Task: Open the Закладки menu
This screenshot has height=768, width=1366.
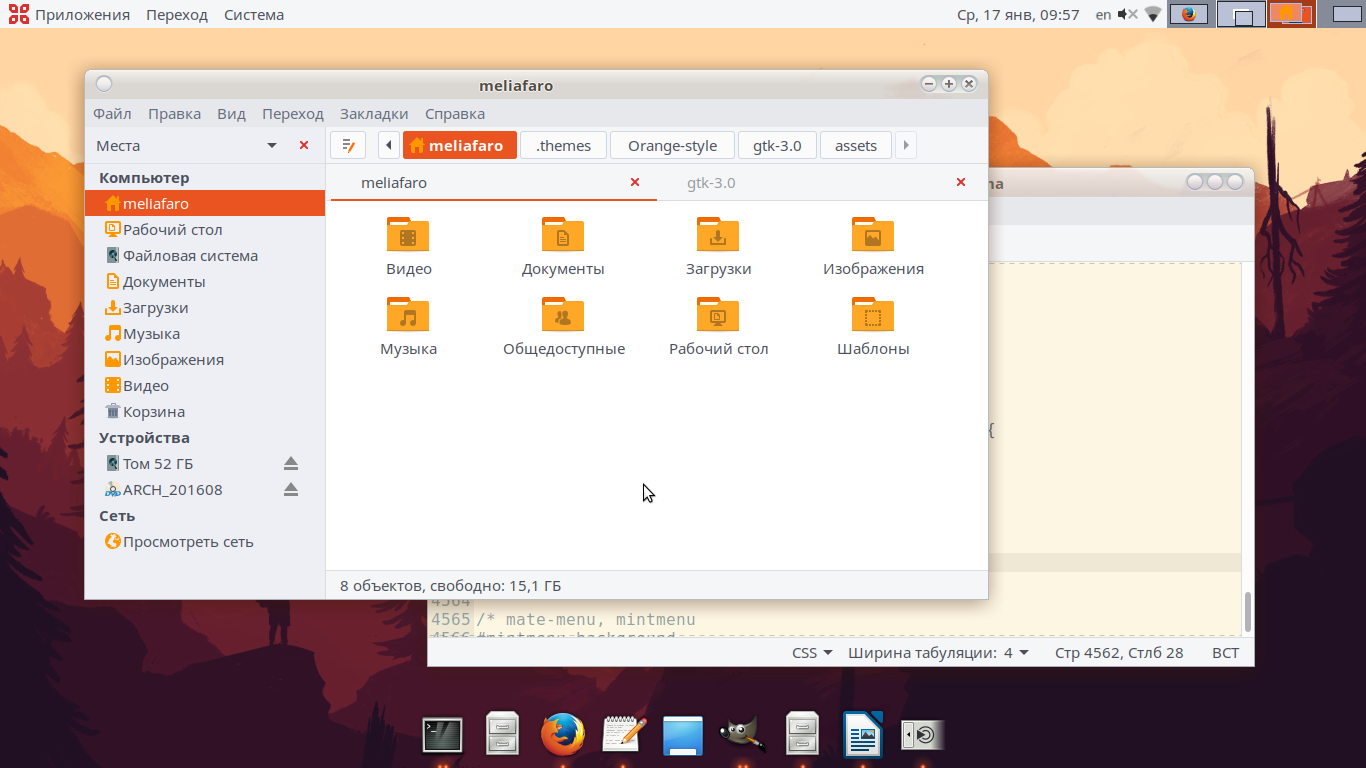Action: (x=374, y=114)
